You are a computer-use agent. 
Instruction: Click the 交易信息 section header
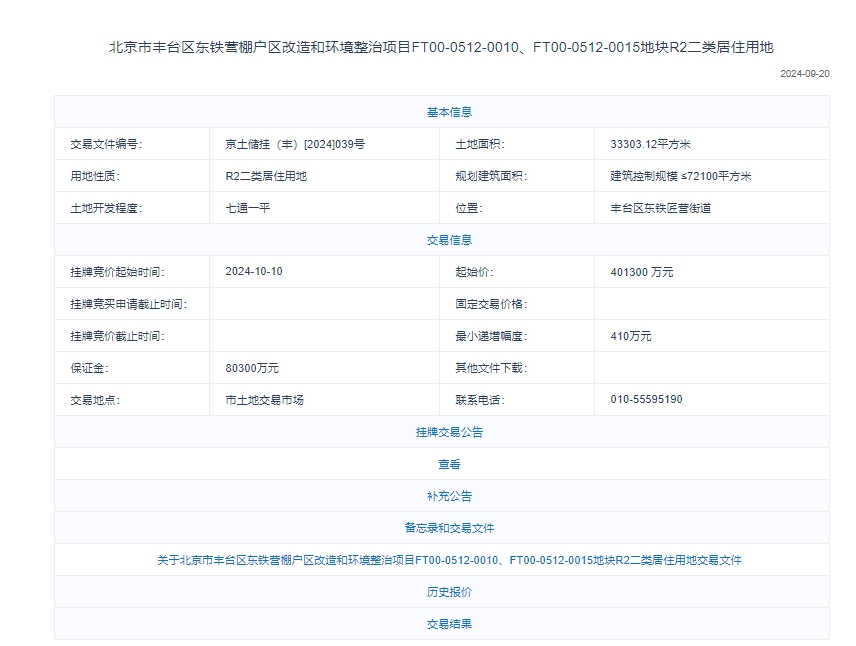449,240
